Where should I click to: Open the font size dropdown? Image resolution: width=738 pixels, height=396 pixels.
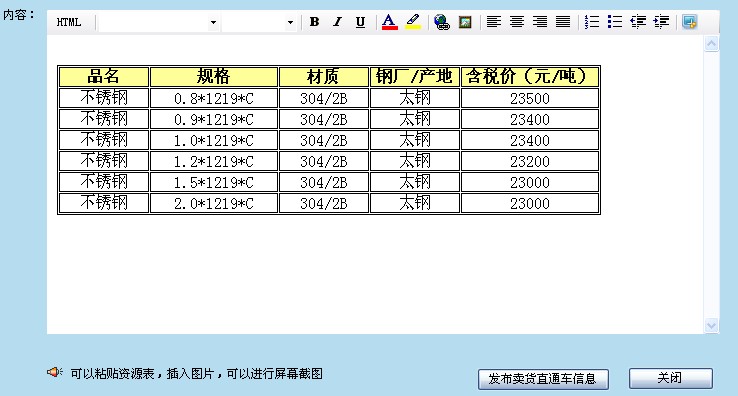point(259,22)
